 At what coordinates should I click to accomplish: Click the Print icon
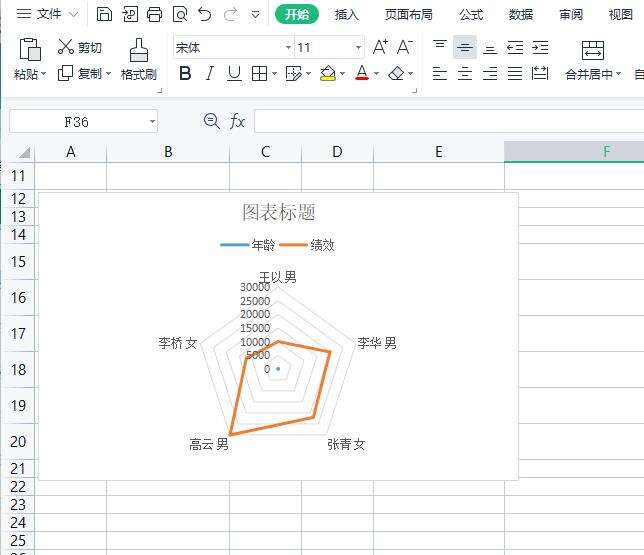tap(154, 14)
